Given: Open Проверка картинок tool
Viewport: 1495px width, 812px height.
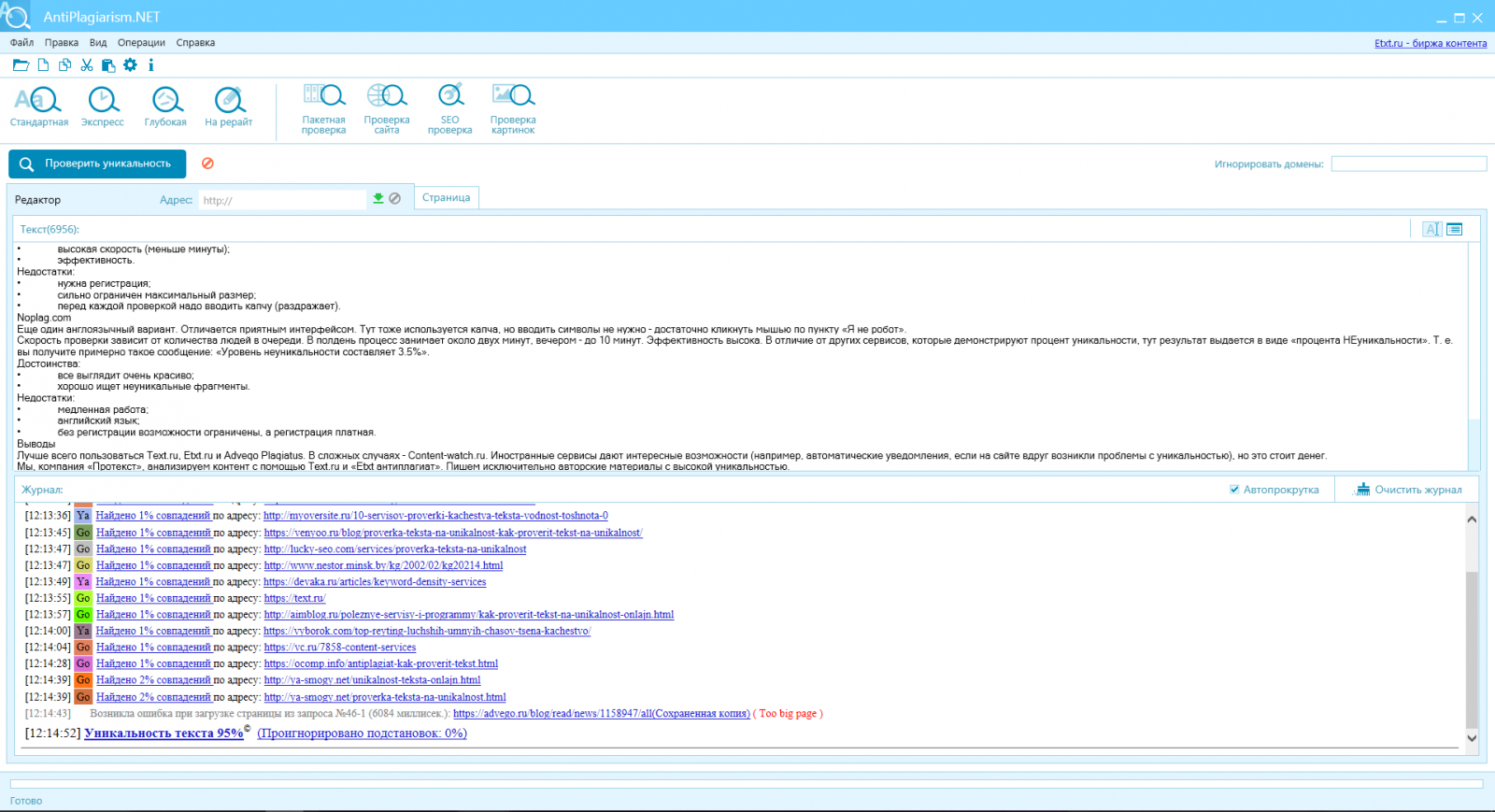Looking at the screenshot, I should (513, 109).
